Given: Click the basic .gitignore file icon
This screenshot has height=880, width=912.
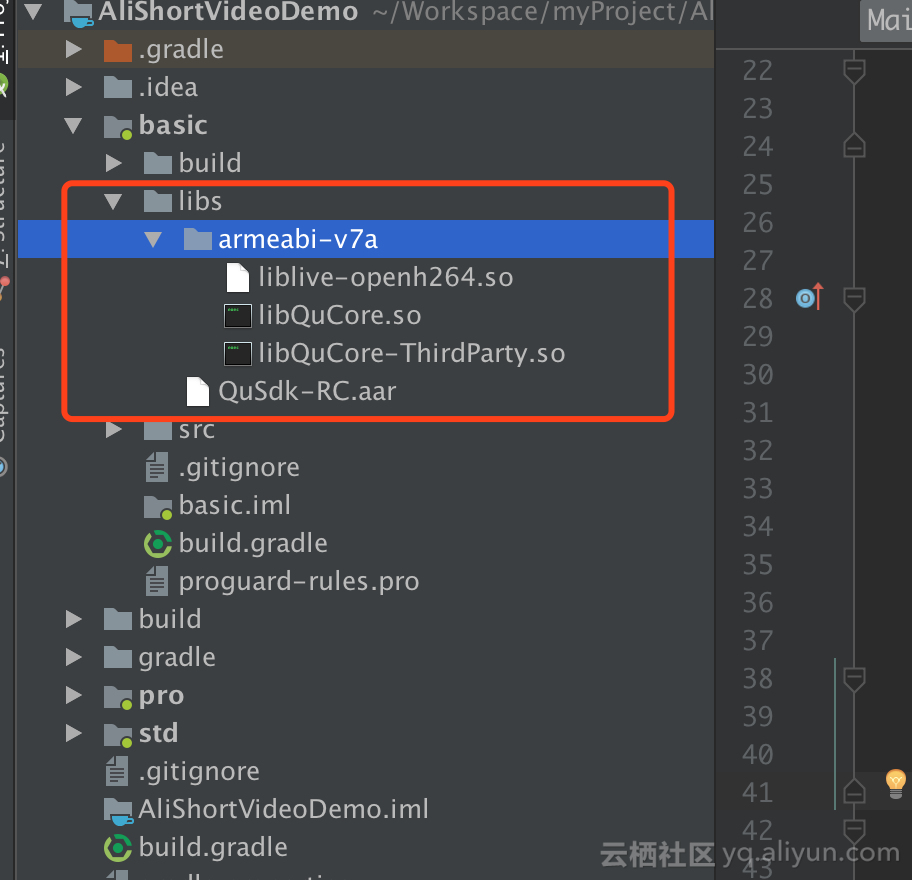Looking at the screenshot, I should coord(157,467).
